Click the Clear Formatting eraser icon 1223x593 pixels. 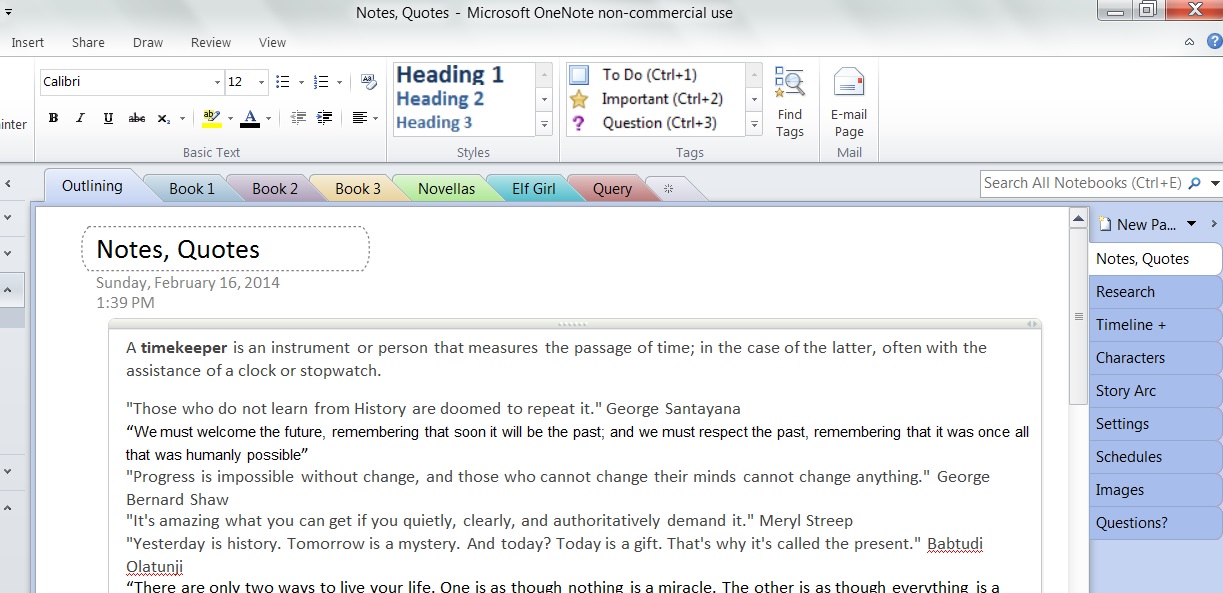pos(368,82)
